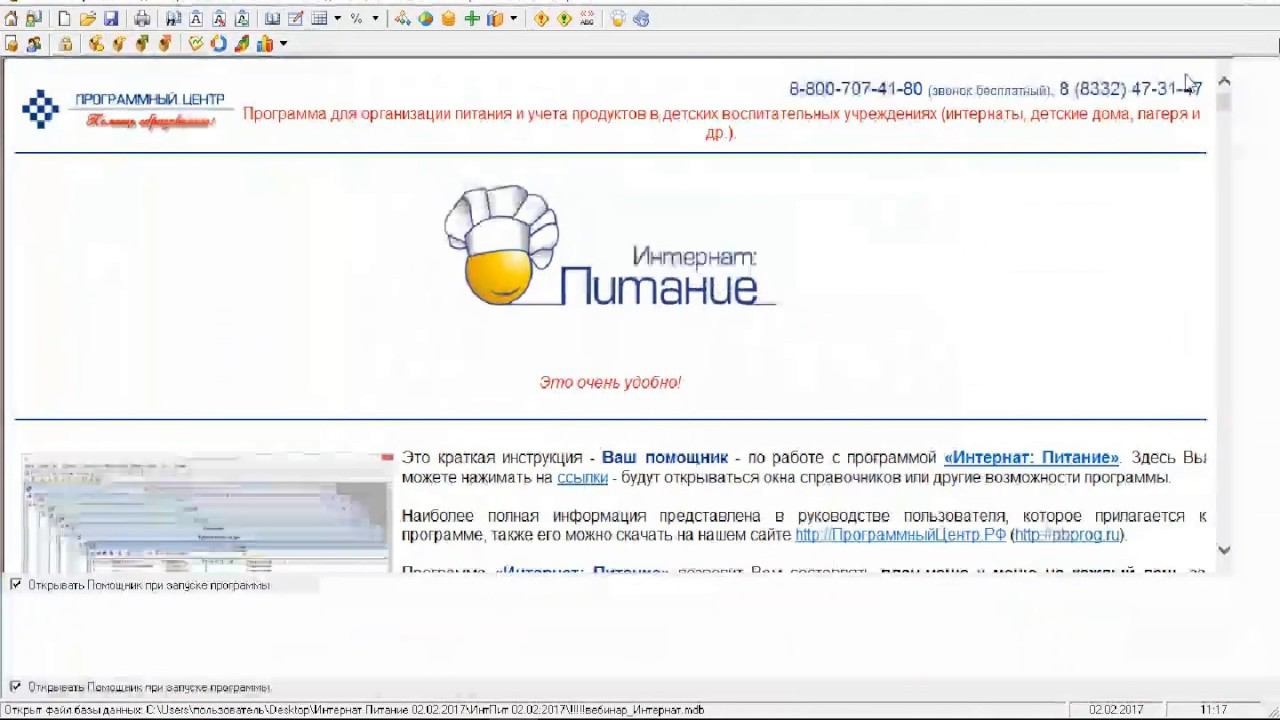Open the colored bar chart icon
This screenshot has height=720, width=1280.
(265, 44)
